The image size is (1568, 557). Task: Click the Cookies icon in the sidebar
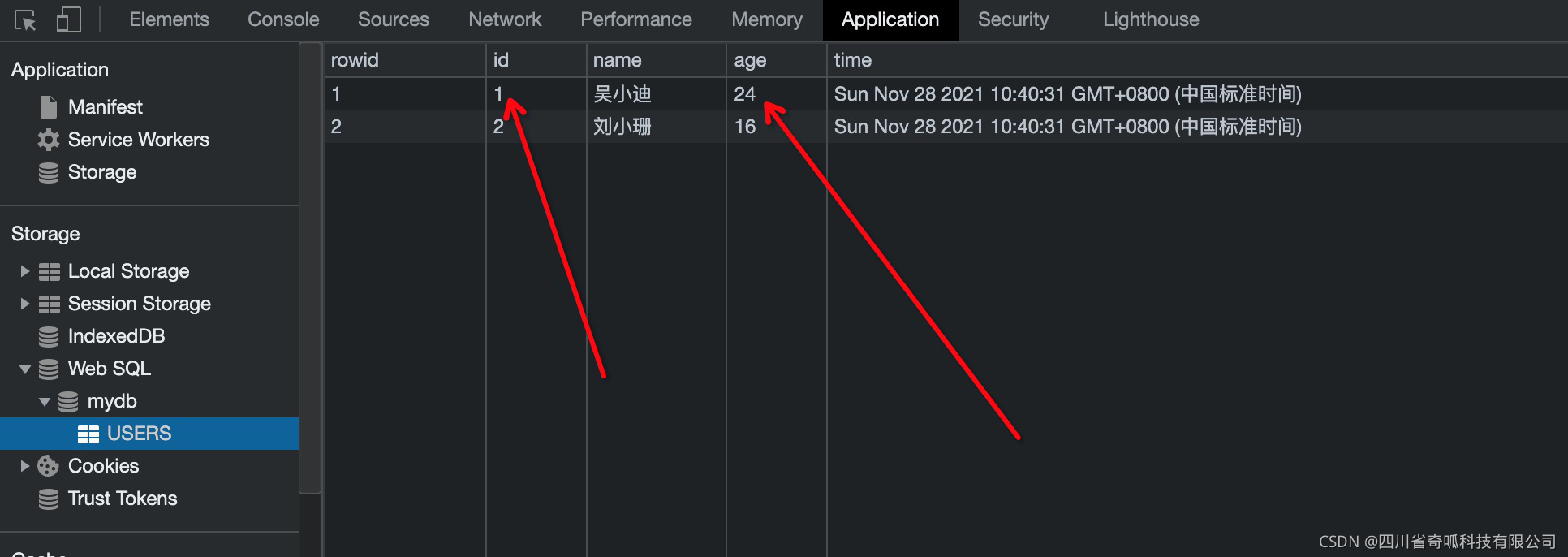[49, 466]
